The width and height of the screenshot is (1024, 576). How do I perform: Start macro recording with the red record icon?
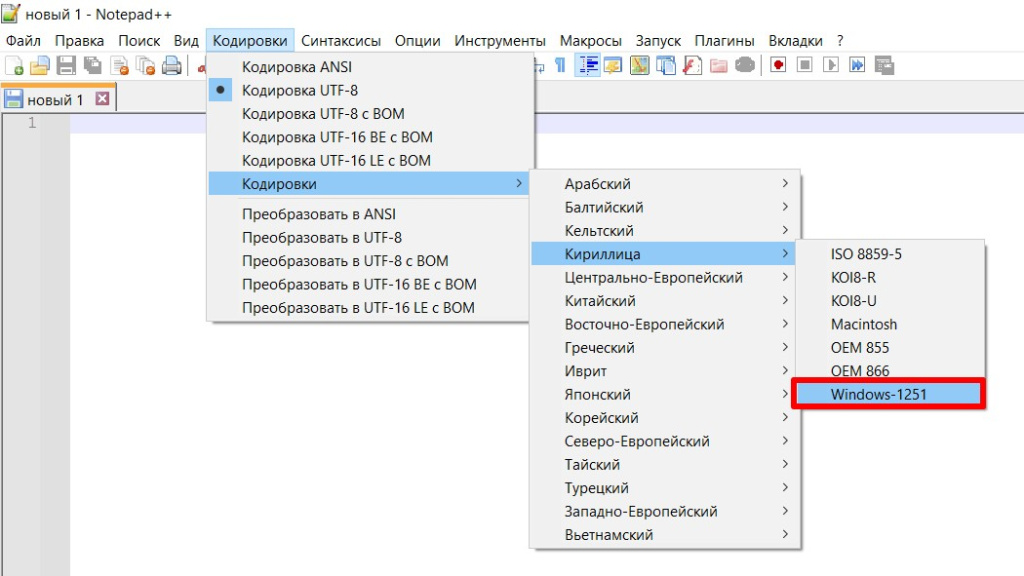[x=778, y=66]
